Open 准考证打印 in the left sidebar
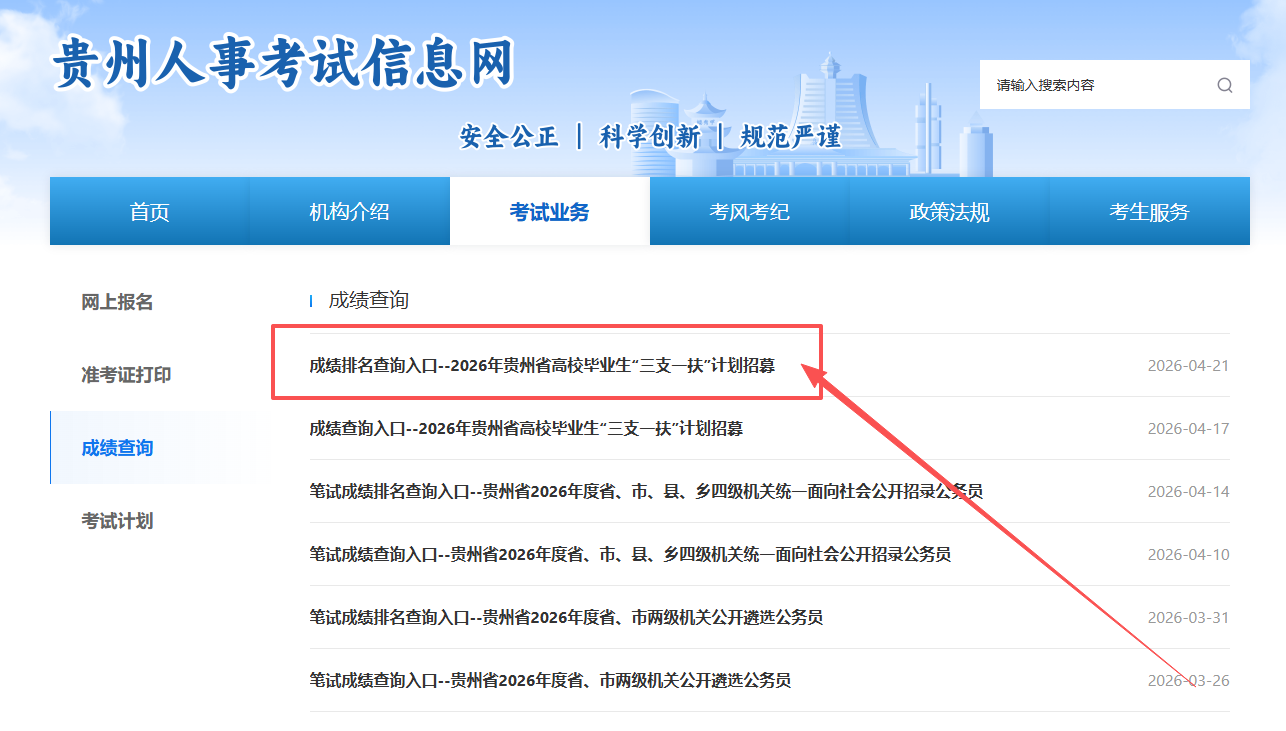The height and width of the screenshot is (731, 1286). (126, 375)
